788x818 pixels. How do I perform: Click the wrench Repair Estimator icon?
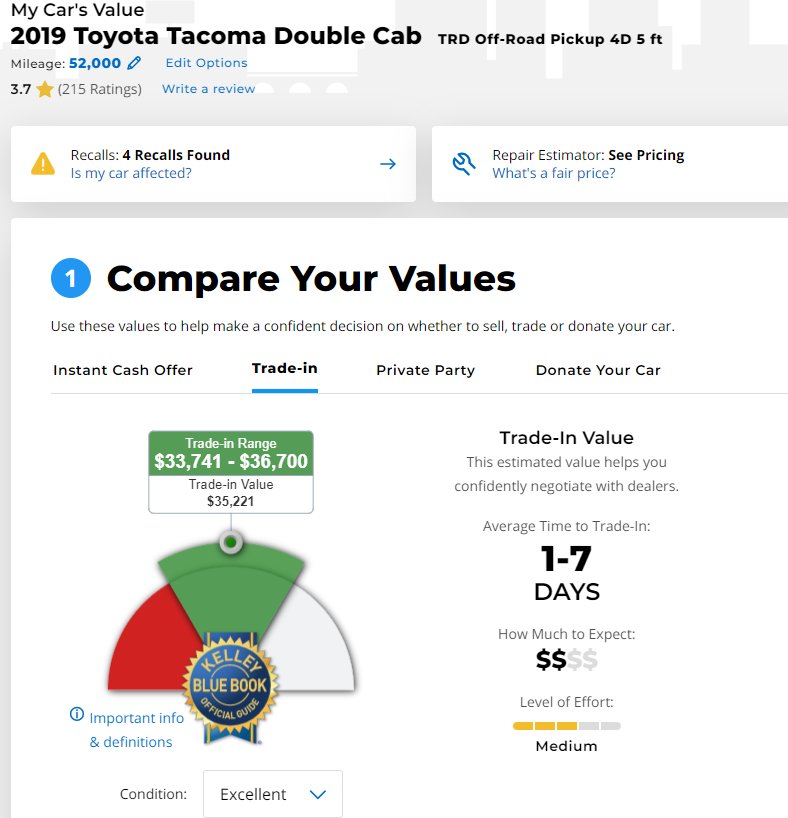pos(463,164)
